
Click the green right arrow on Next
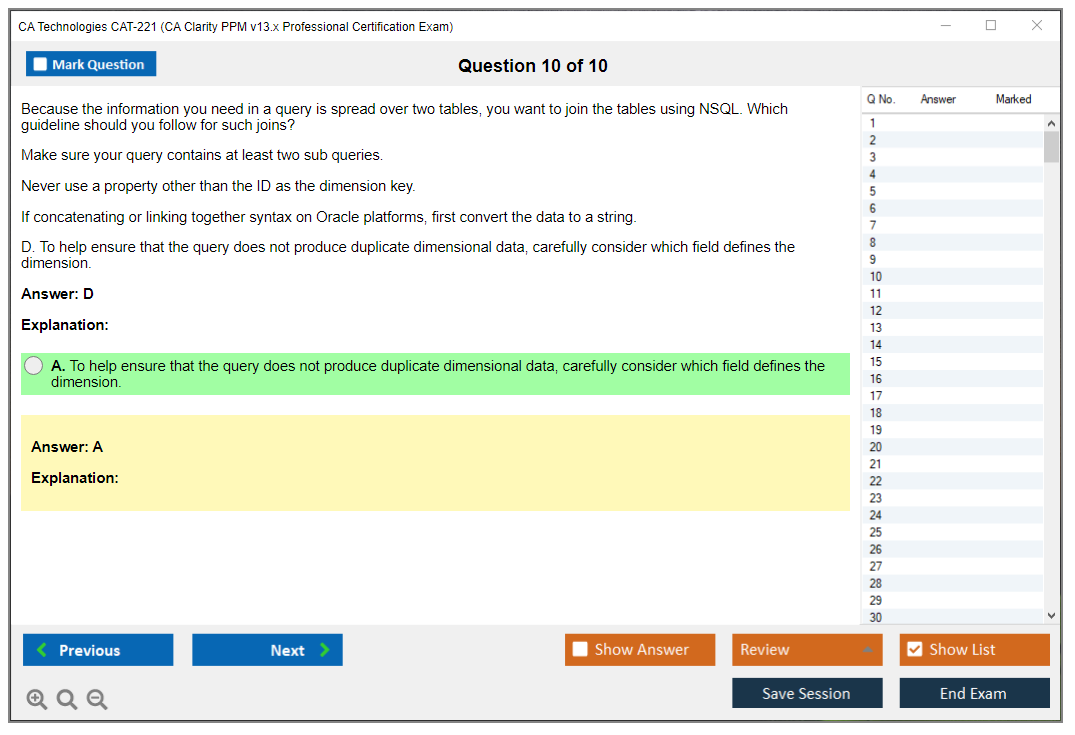coord(325,650)
